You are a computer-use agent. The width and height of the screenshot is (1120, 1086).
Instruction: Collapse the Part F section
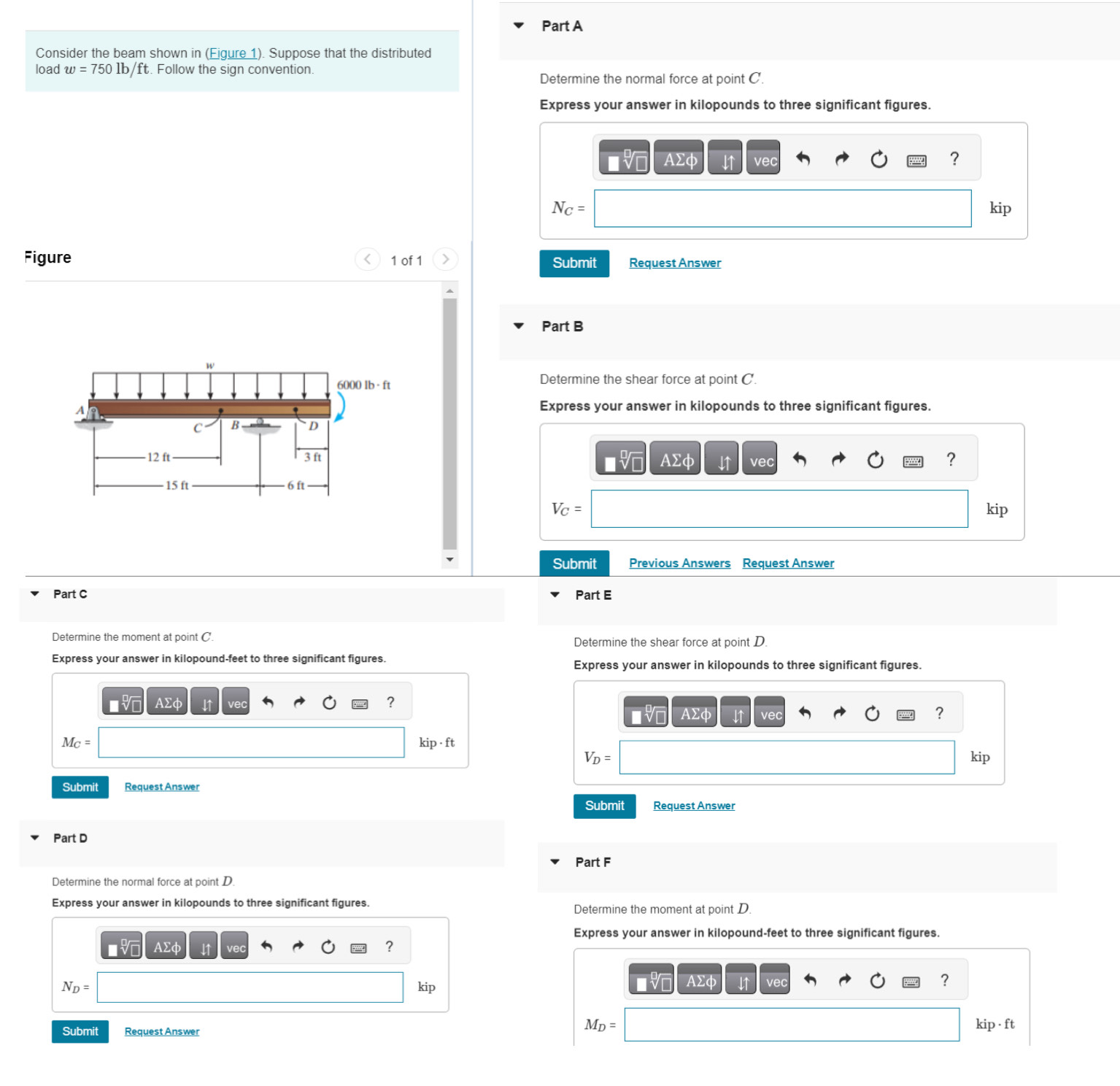click(x=555, y=862)
